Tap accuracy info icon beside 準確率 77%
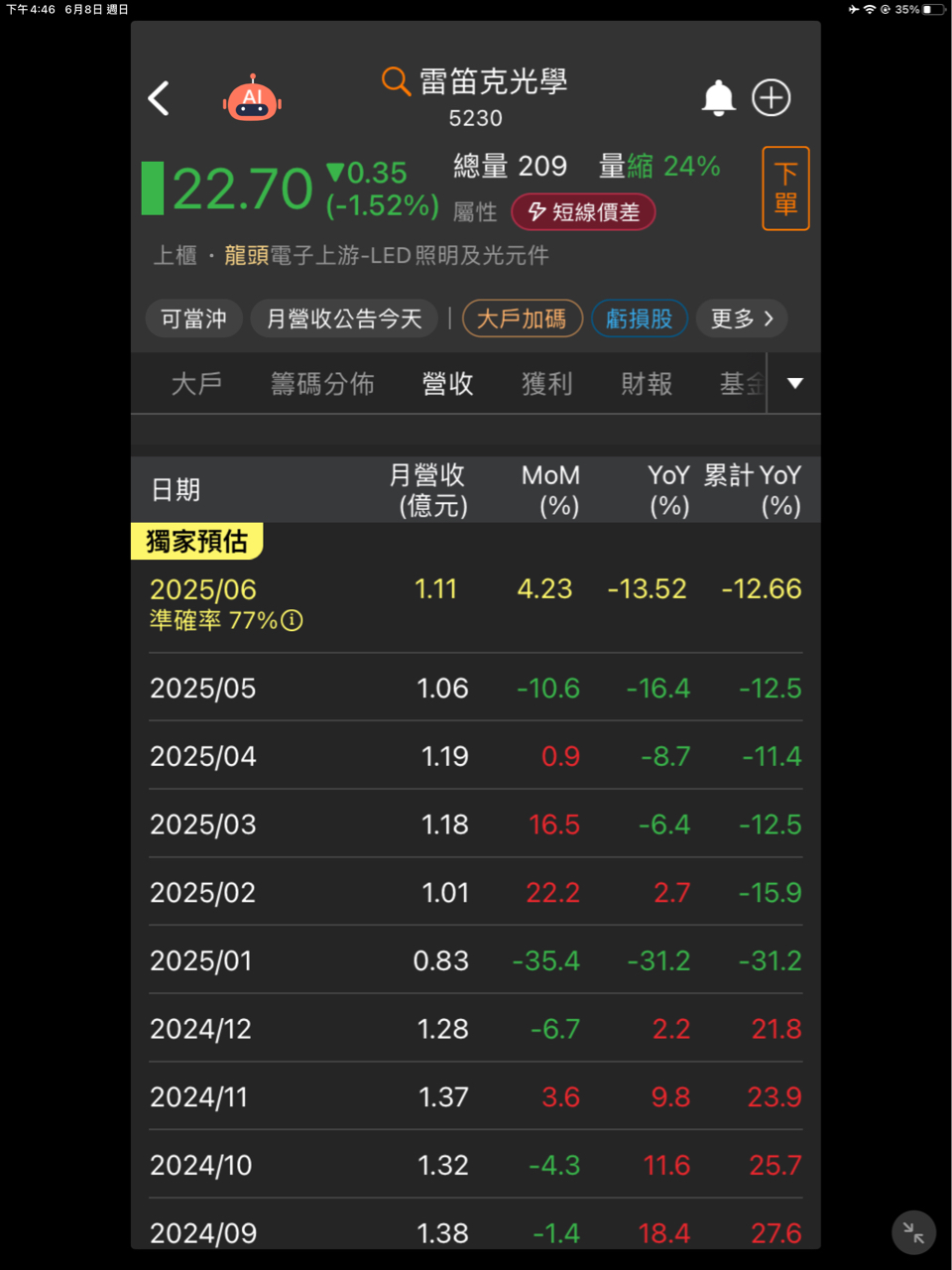952x1270 pixels. (x=292, y=621)
